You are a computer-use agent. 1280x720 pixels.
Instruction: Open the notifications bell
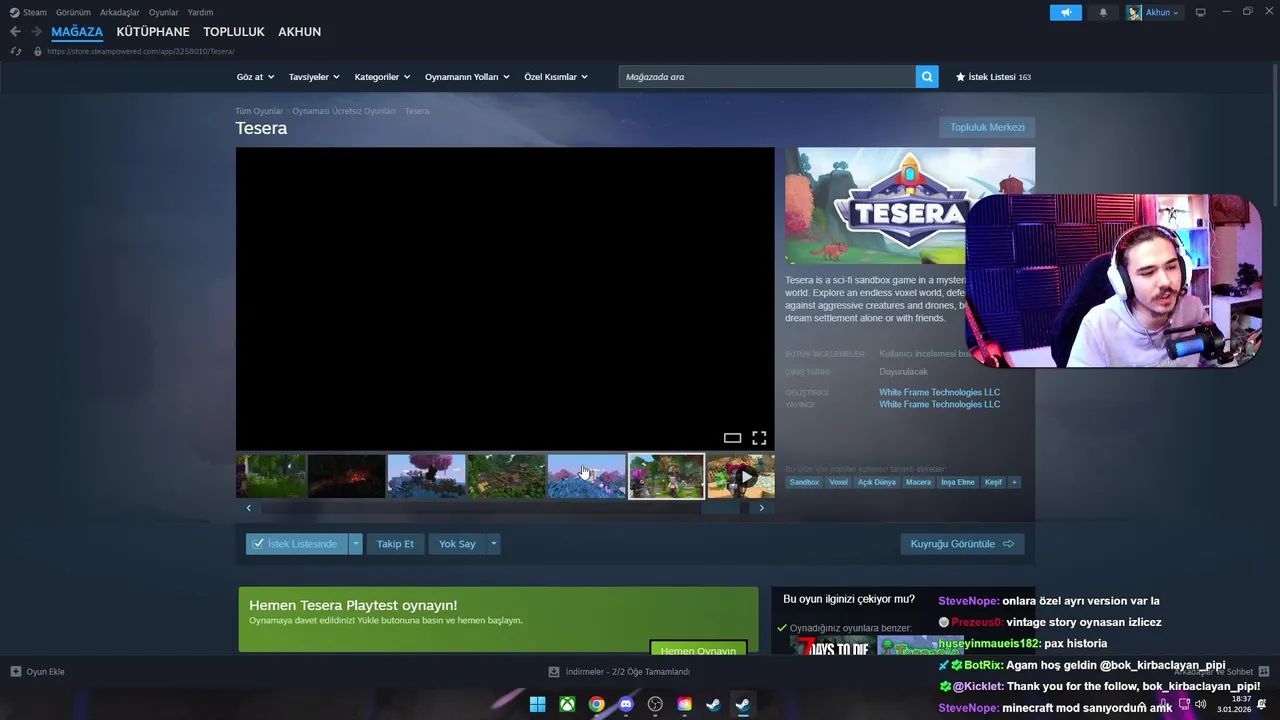1103,12
